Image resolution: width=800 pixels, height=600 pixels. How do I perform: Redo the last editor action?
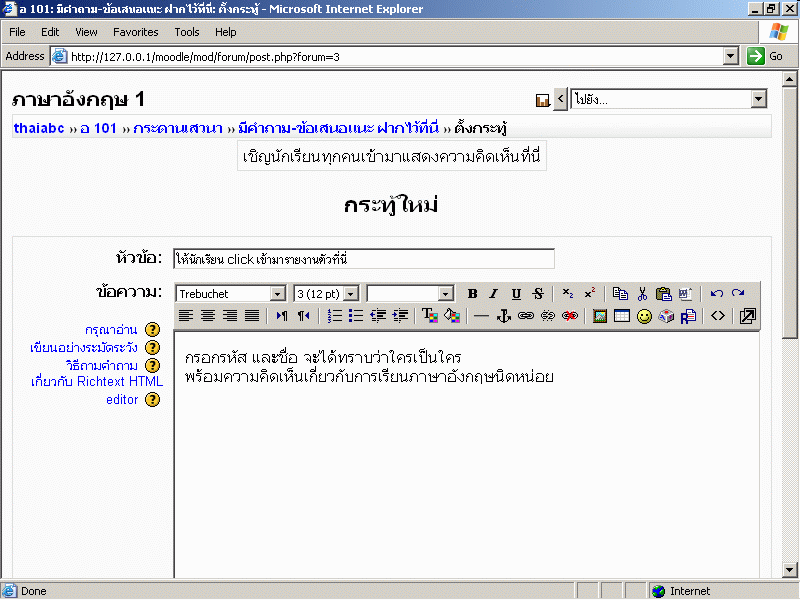(x=738, y=294)
